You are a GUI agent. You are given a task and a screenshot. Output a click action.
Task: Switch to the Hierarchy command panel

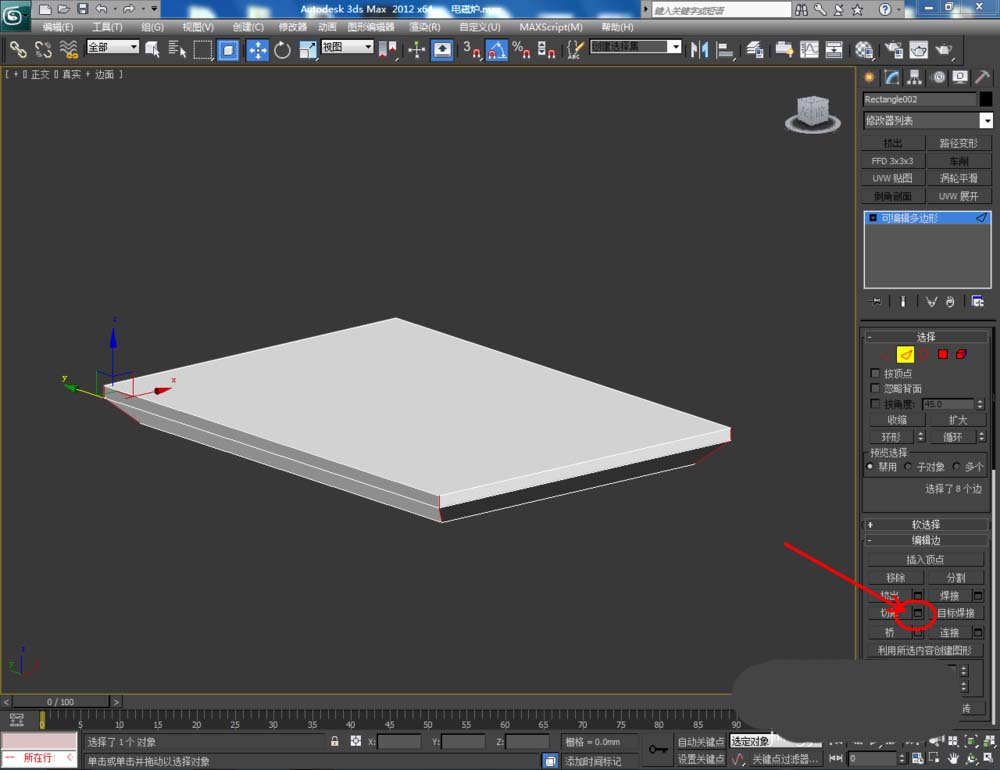915,77
